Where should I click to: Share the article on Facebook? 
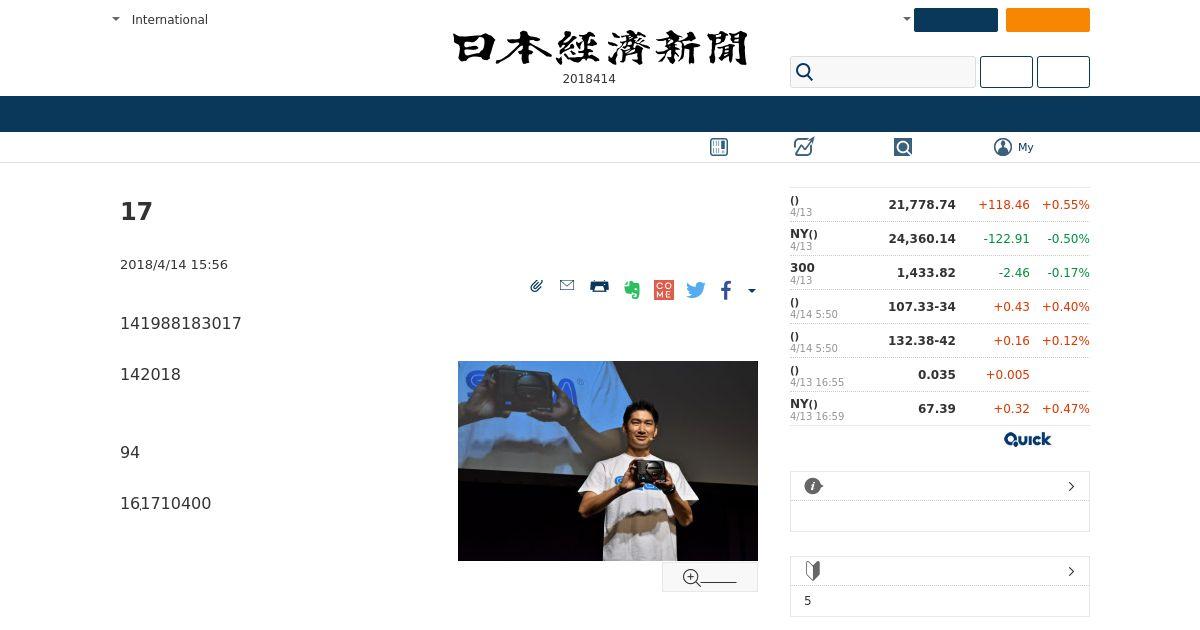[726, 290]
